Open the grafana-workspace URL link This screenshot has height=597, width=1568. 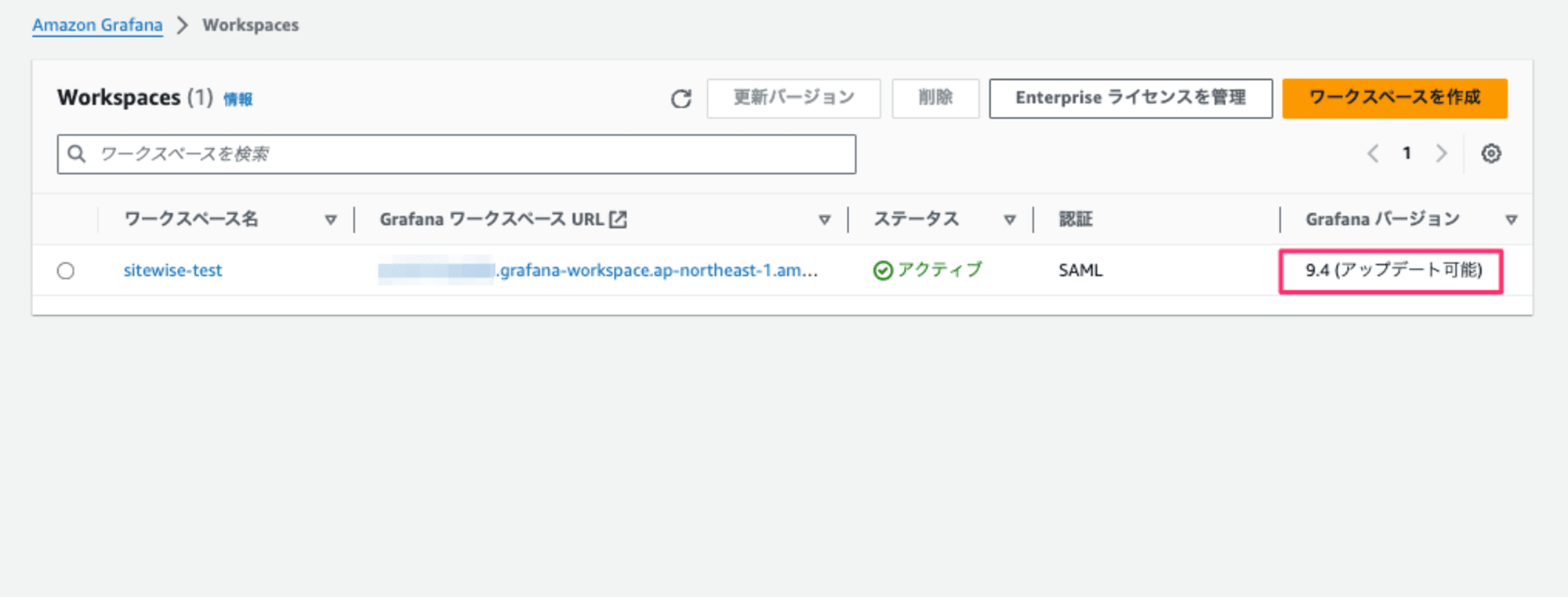[x=597, y=270]
